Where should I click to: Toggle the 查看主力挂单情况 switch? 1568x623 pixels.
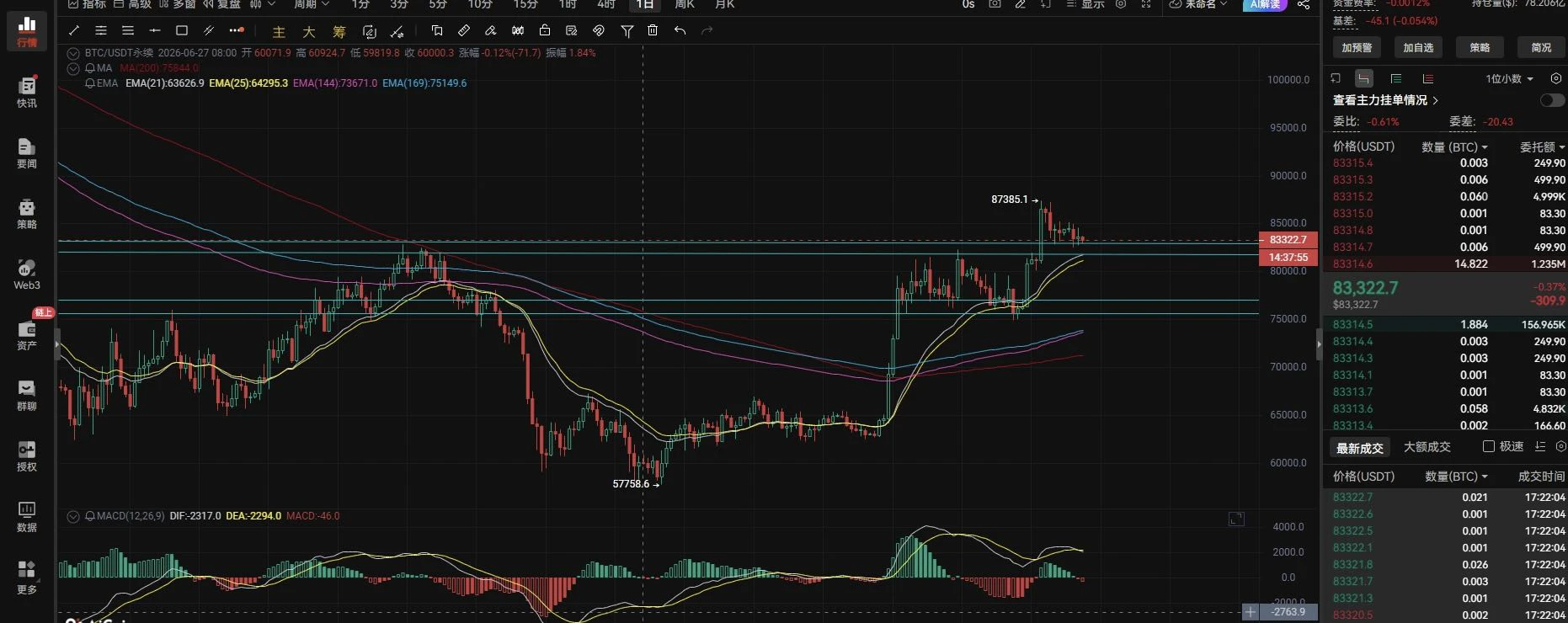pyautogui.click(x=1552, y=100)
